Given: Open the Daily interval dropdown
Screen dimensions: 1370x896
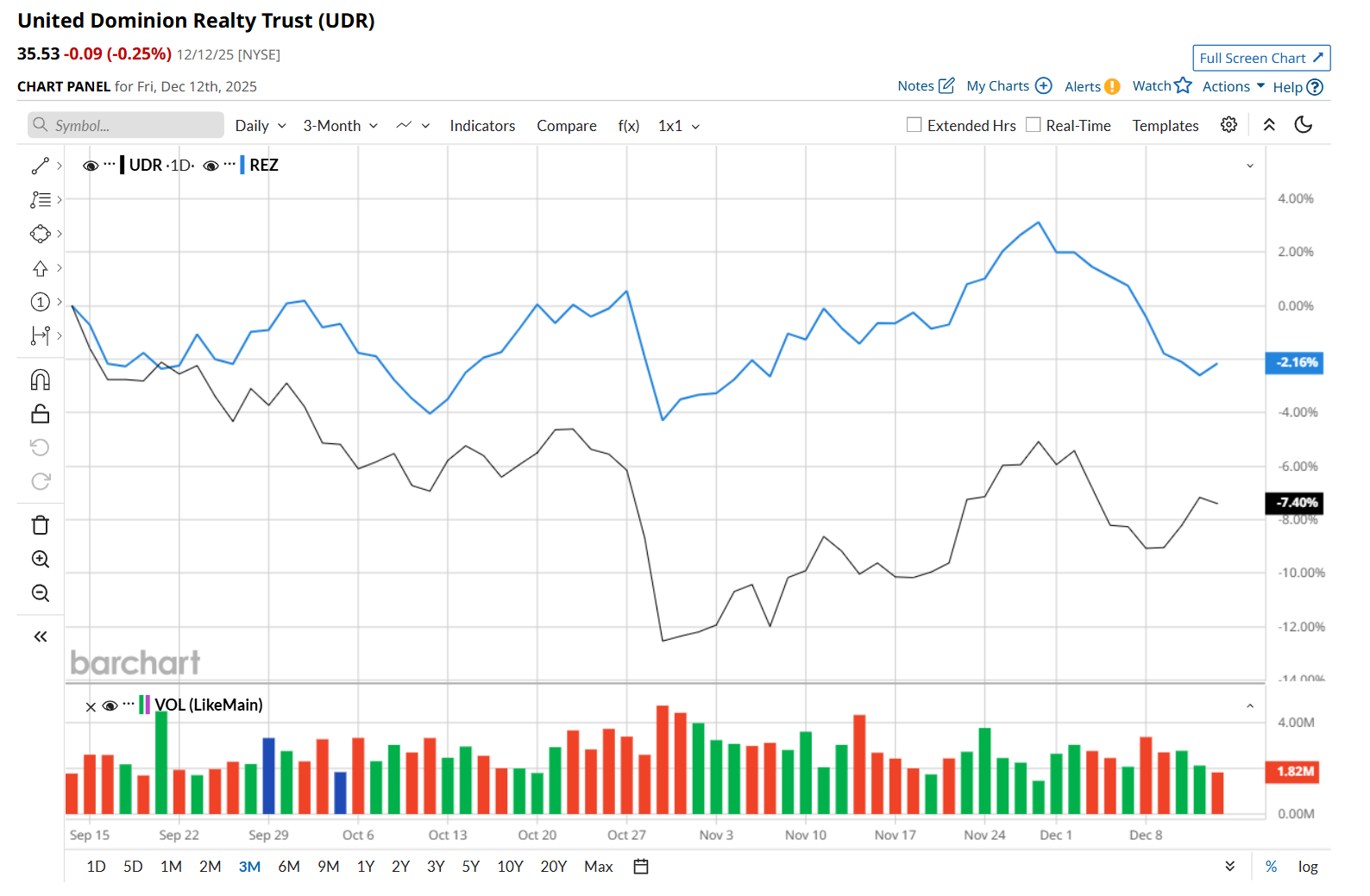Looking at the screenshot, I should [x=260, y=126].
